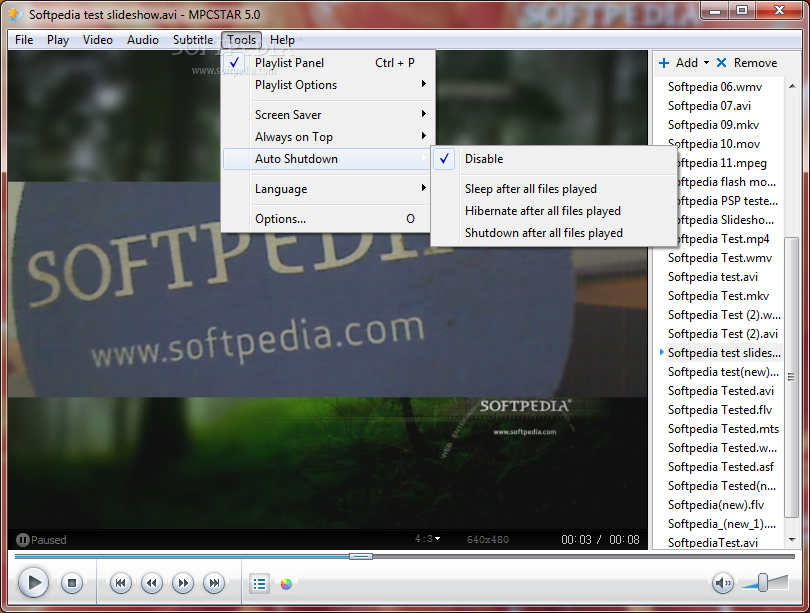Select Softpedia 07.avi in playlist
The width and height of the screenshot is (810, 613).
click(x=709, y=106)
